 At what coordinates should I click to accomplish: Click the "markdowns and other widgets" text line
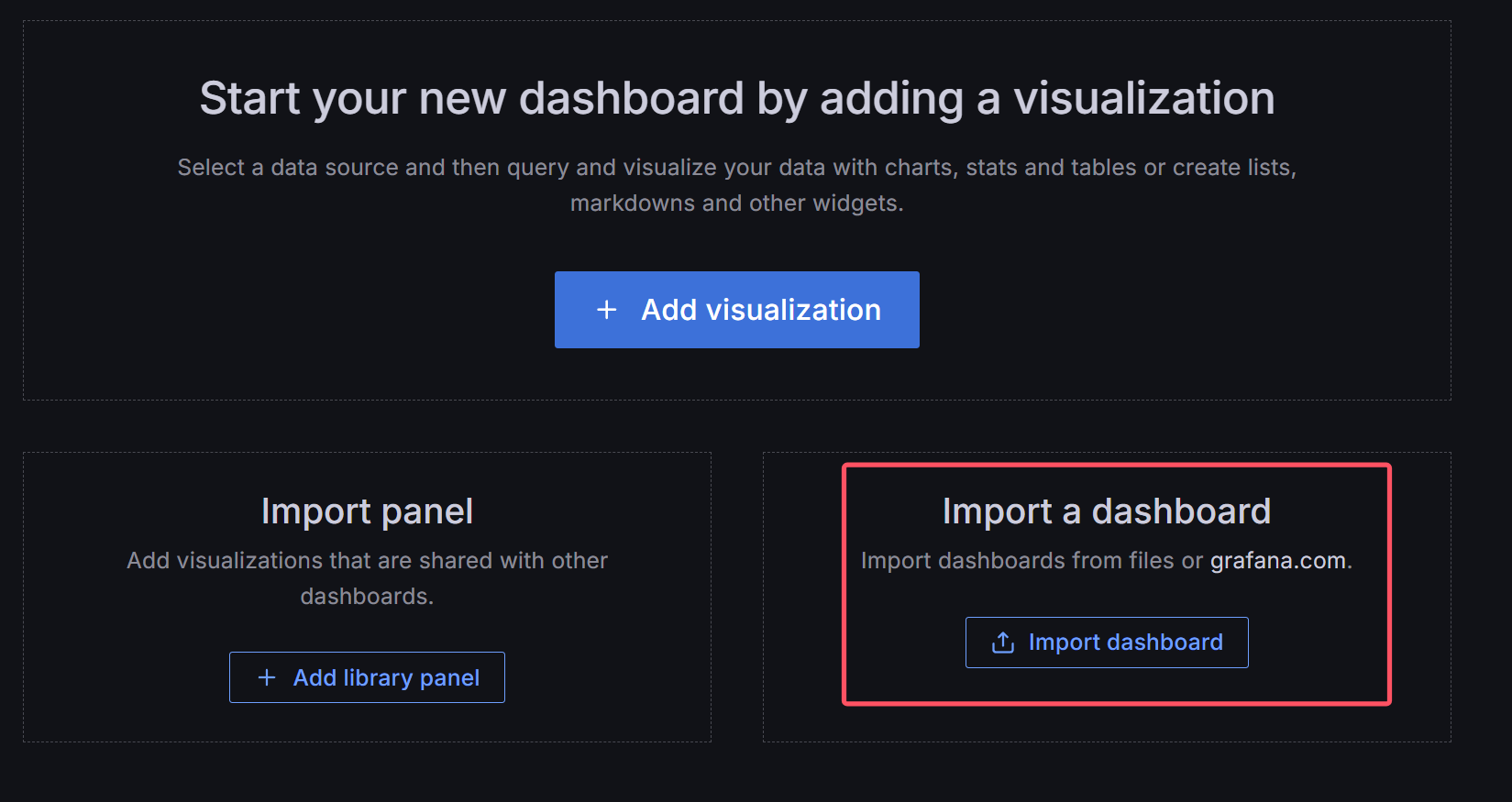point(736,203)
